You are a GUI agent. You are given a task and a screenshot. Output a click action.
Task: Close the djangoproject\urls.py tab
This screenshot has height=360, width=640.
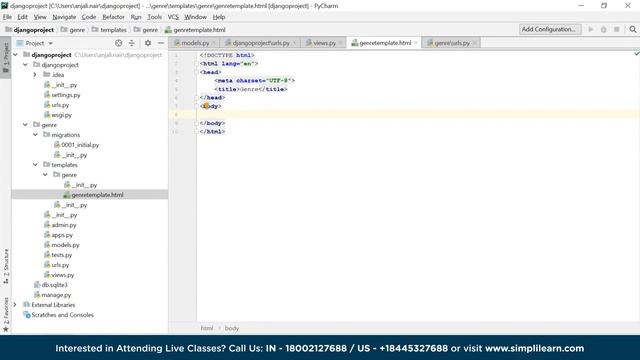[x=294, y=43]
